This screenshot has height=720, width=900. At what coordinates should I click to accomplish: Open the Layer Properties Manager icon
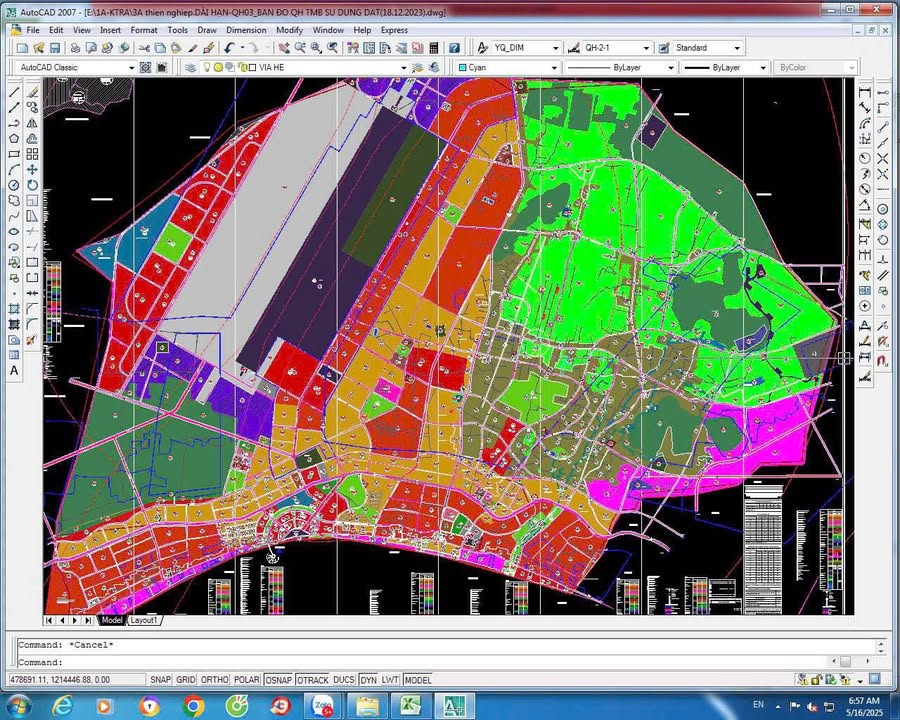(x=190, y=68)
